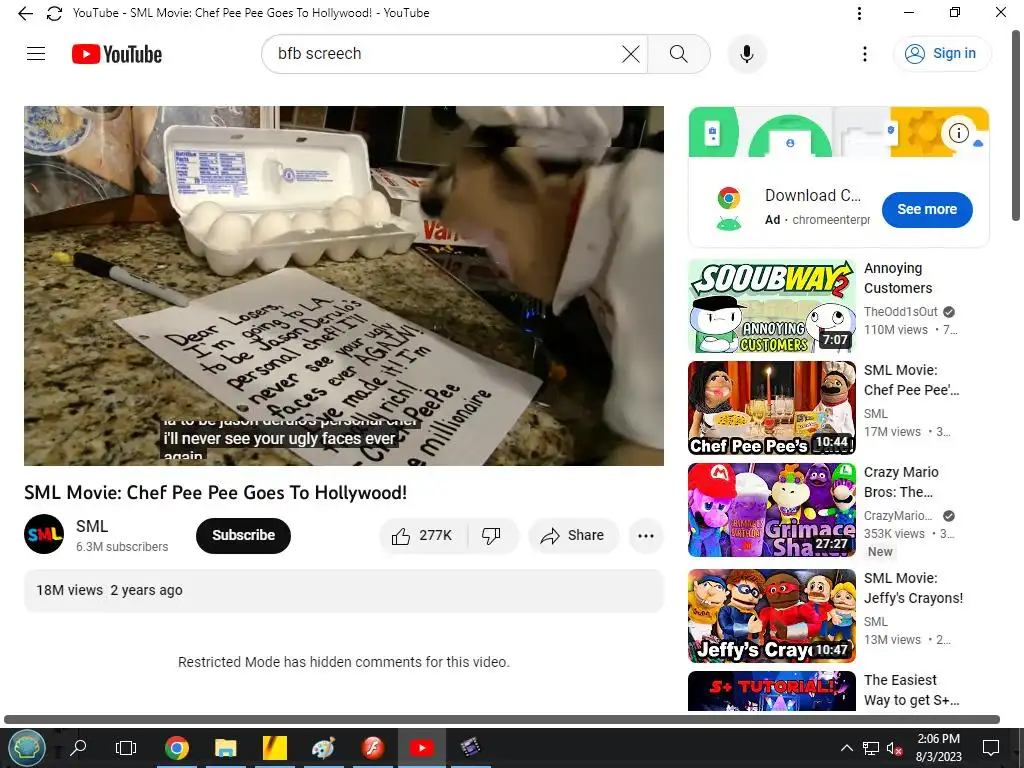Open the Download C... ad title
The image size is (1024, 768).
point(813,195)
